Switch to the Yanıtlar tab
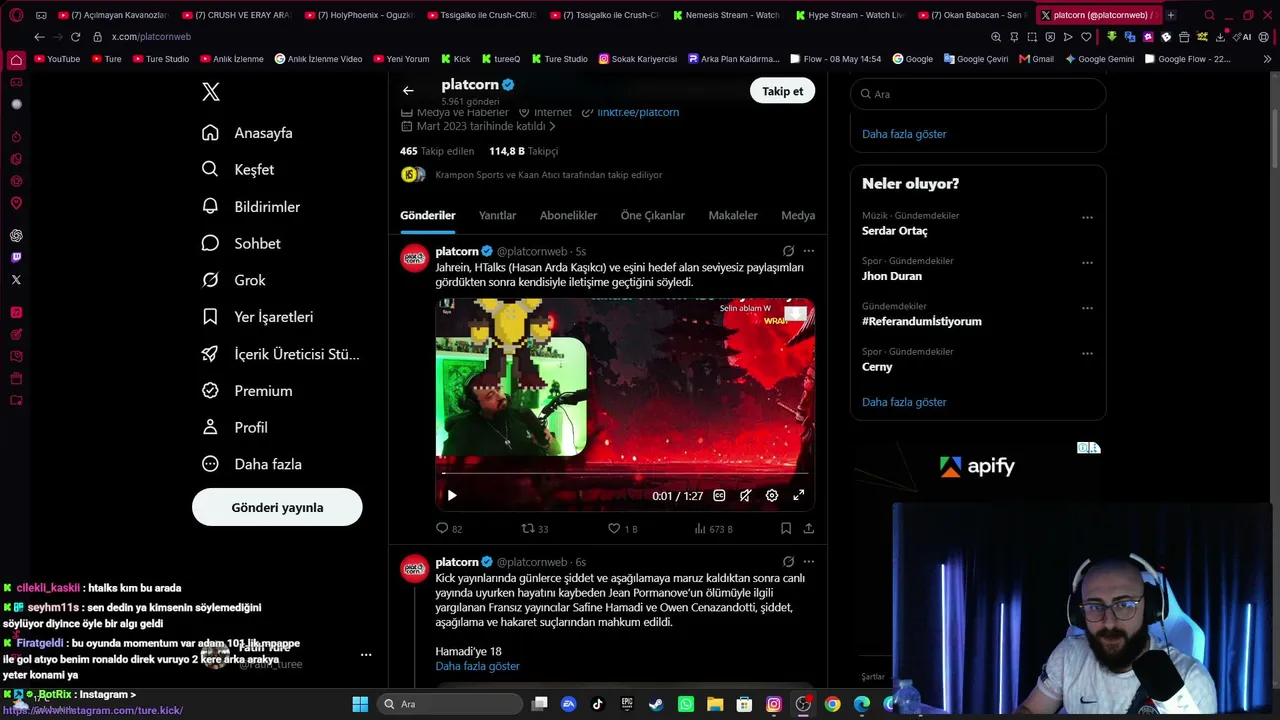The image size is (1280, 720). [x=497, y=216]
